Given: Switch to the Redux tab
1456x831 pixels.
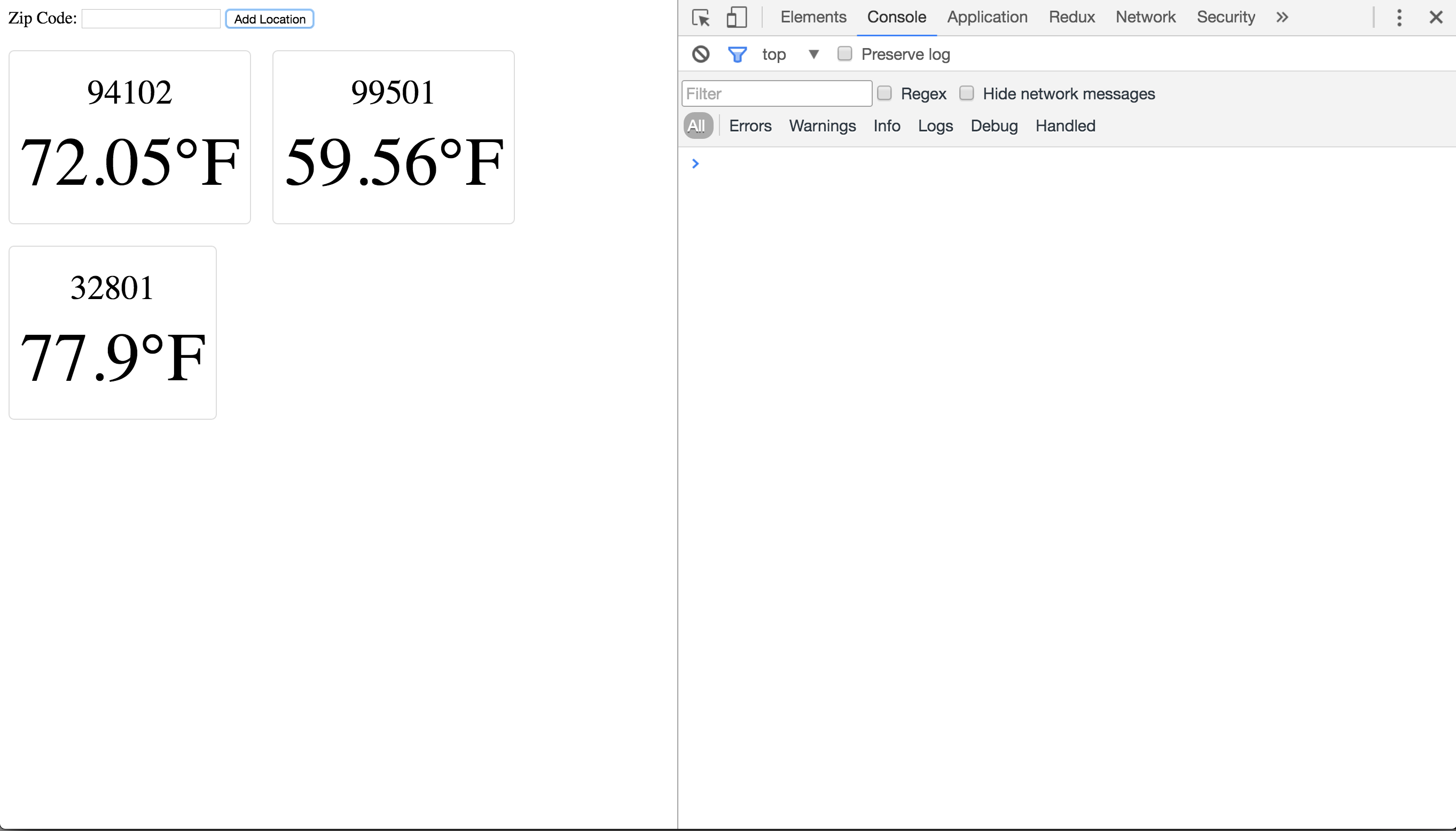Looking at the screenshot, I should tap(1071, 17).
